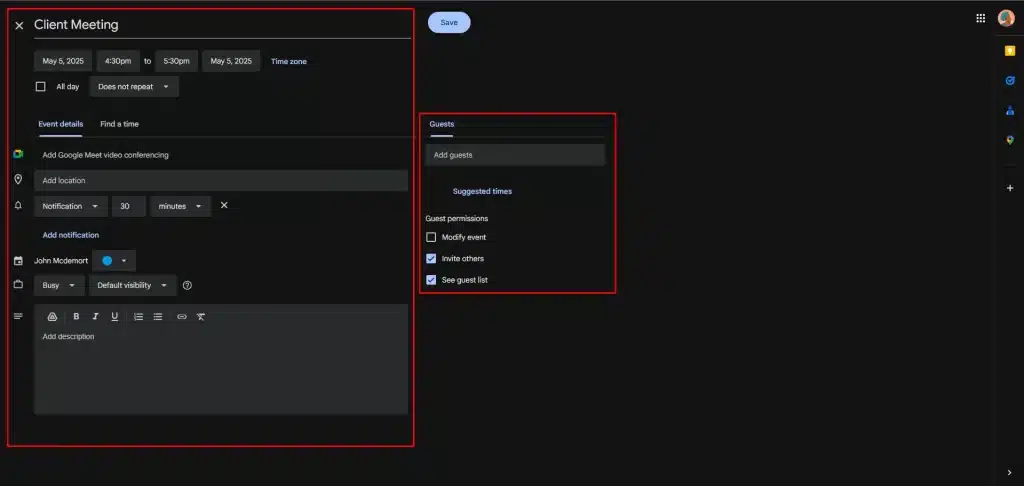Open the Does not repeat dropdown
Image resolution: width=1024 pixels, height=486 pixels.
pyautogui.click(x=134, y=87)
